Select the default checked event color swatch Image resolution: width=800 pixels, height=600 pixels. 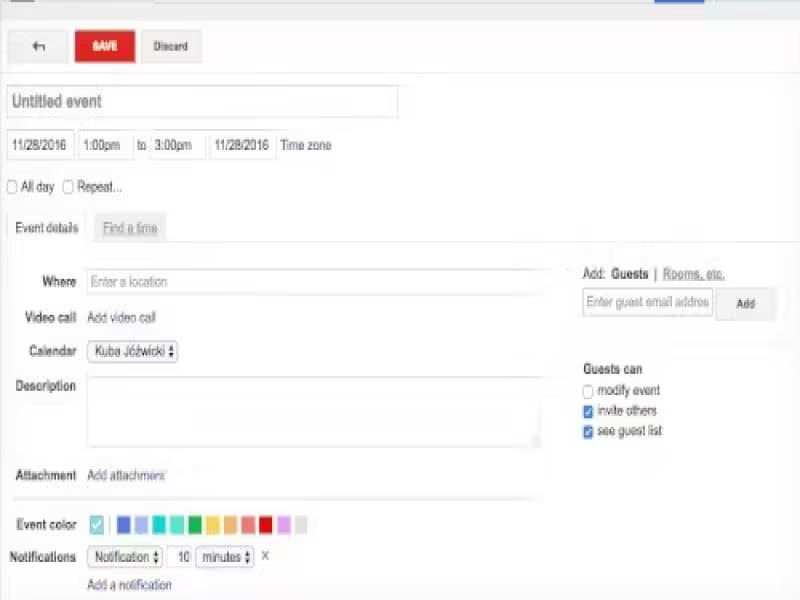coord(96,524)
